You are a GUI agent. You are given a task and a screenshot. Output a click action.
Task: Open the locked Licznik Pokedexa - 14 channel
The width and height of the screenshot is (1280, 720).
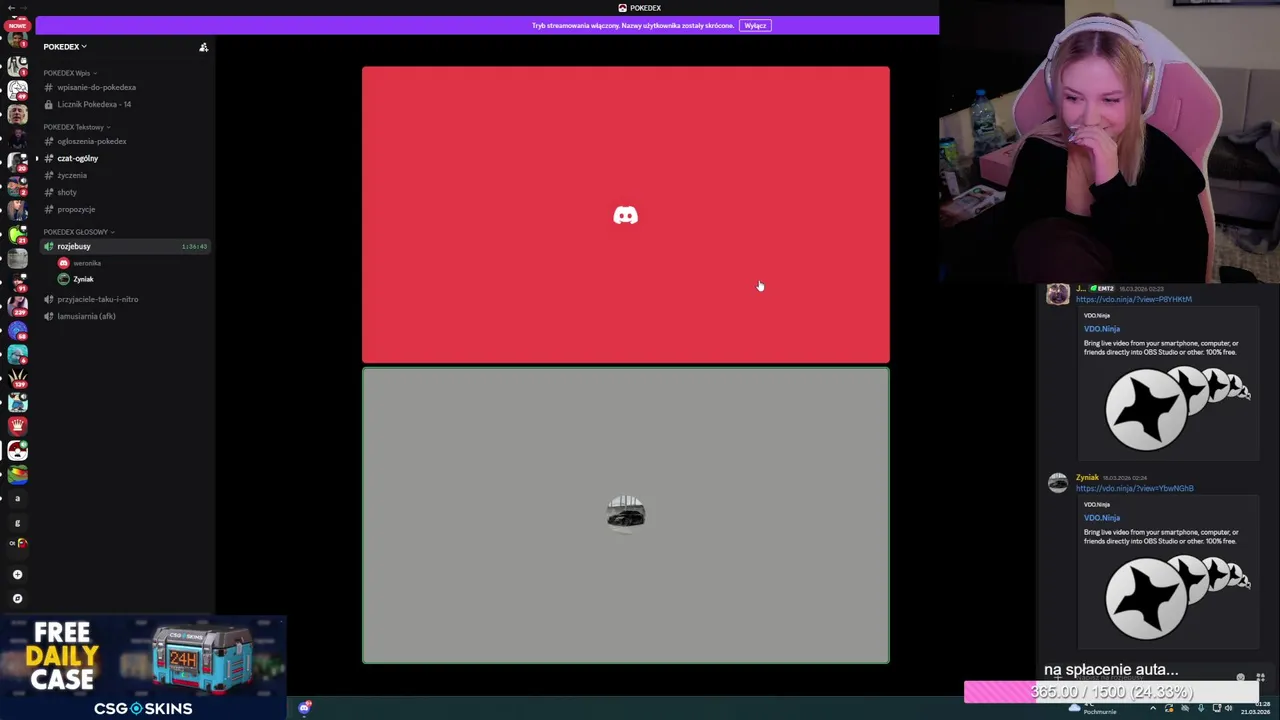pyautogui.click(x=125, y=104)
